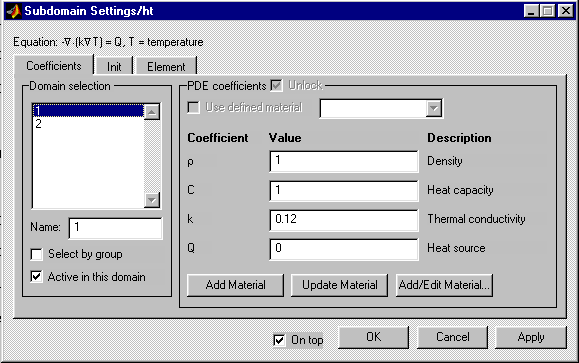
Task: Toggle the Unlock checkbox
Action: 277,86
